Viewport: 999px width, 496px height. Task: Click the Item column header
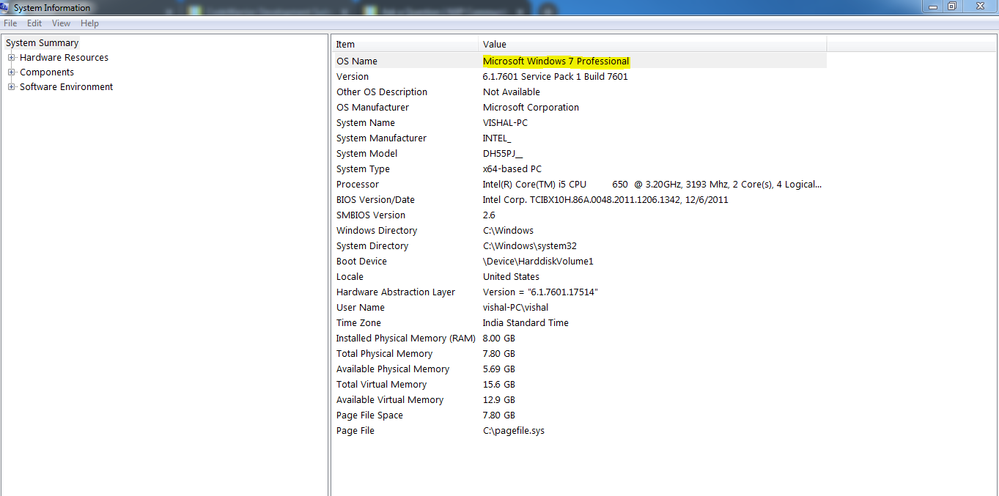(x=406, y=45)
